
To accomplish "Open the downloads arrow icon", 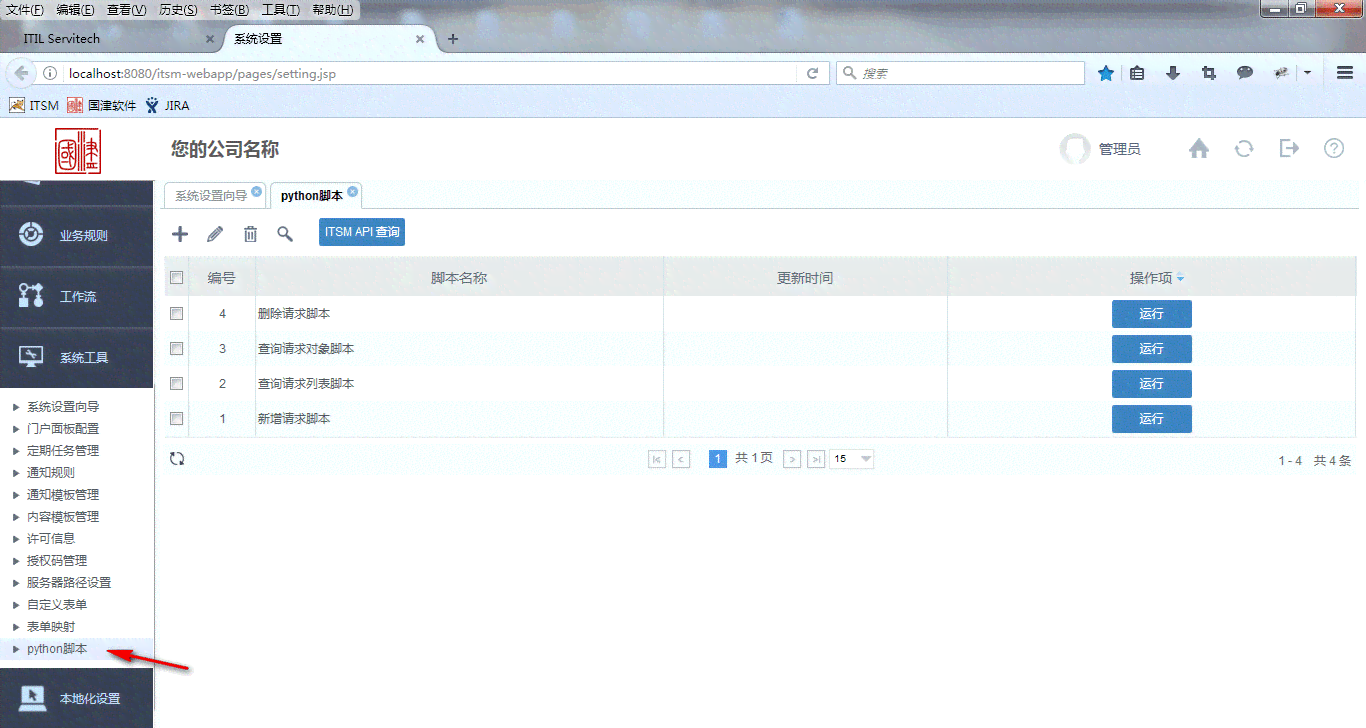I will [x=1174, y=73].
